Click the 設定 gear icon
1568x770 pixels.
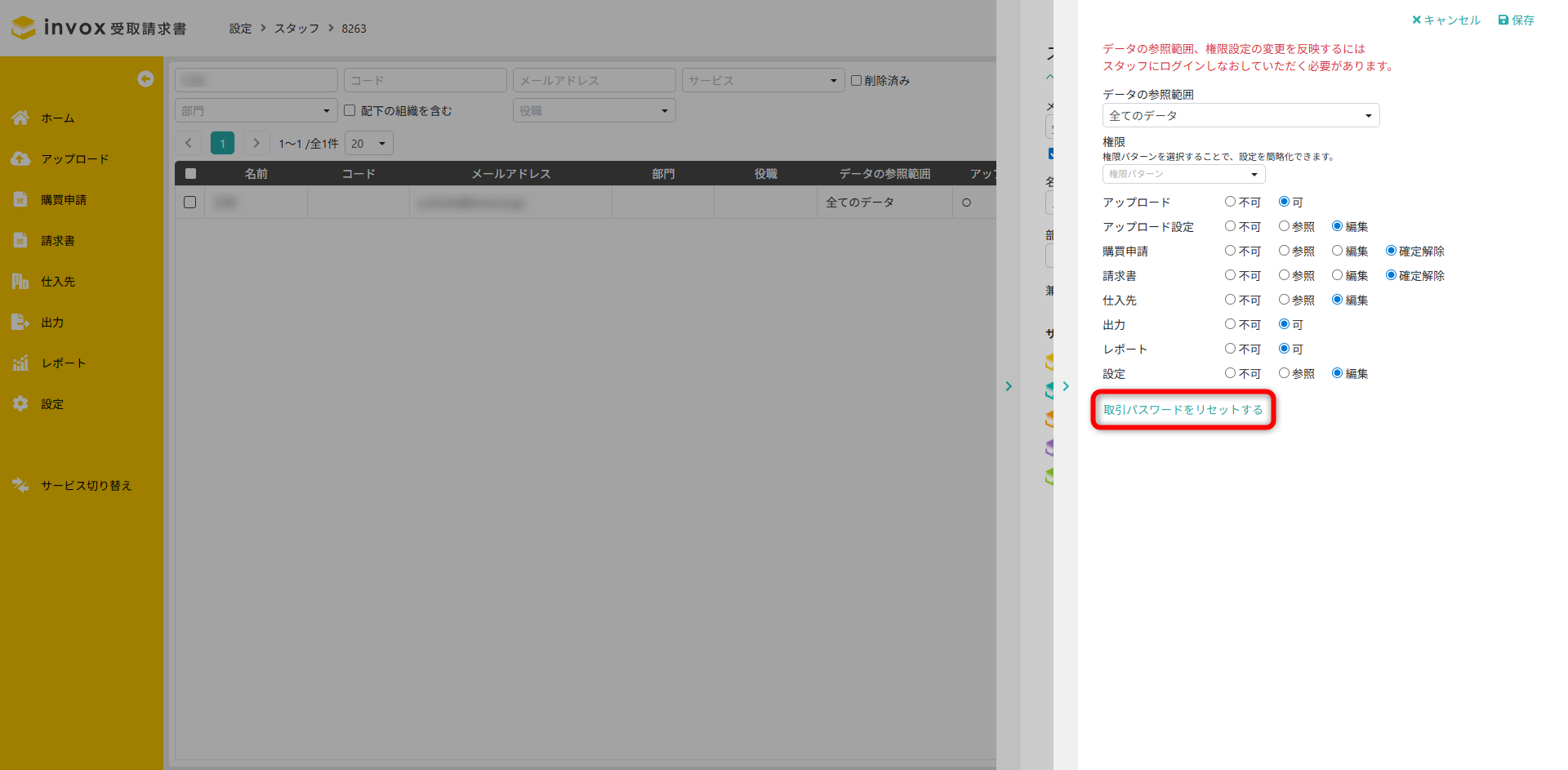20,404
